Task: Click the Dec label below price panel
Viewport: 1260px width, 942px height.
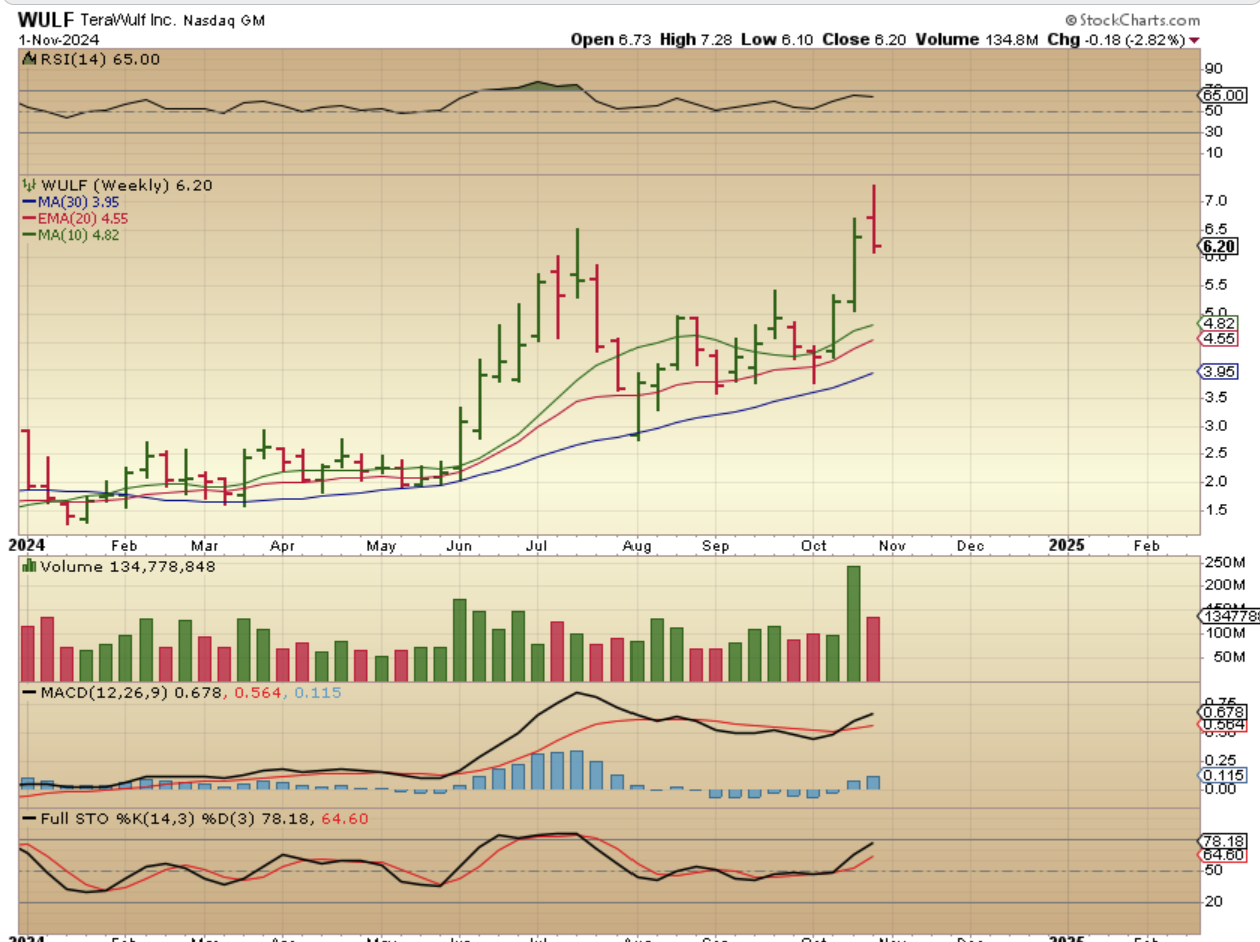Action: coord(970,546)
